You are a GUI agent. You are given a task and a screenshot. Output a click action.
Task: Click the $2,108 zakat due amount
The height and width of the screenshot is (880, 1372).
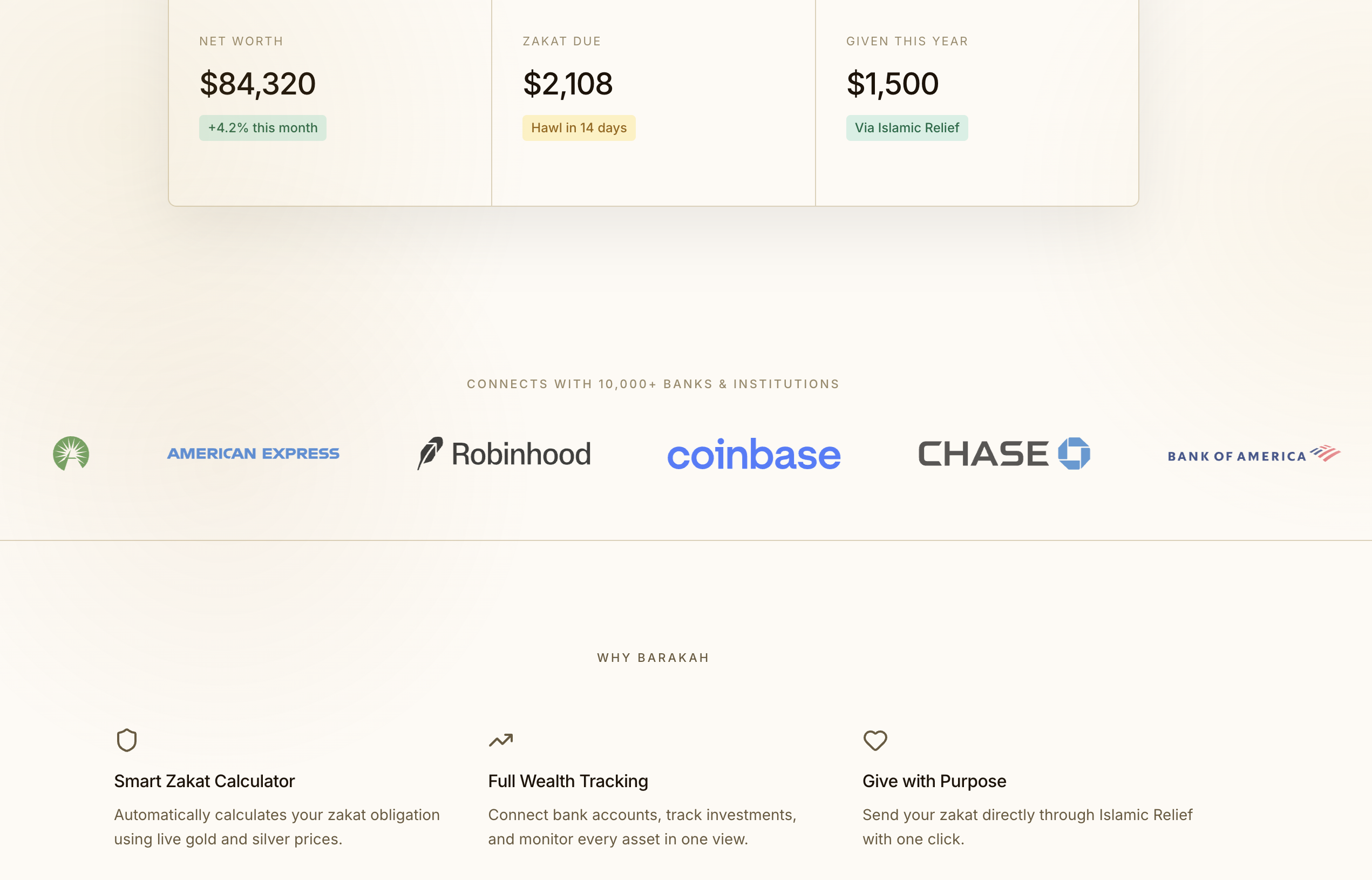pyautogui.click(x=568, y=84)
